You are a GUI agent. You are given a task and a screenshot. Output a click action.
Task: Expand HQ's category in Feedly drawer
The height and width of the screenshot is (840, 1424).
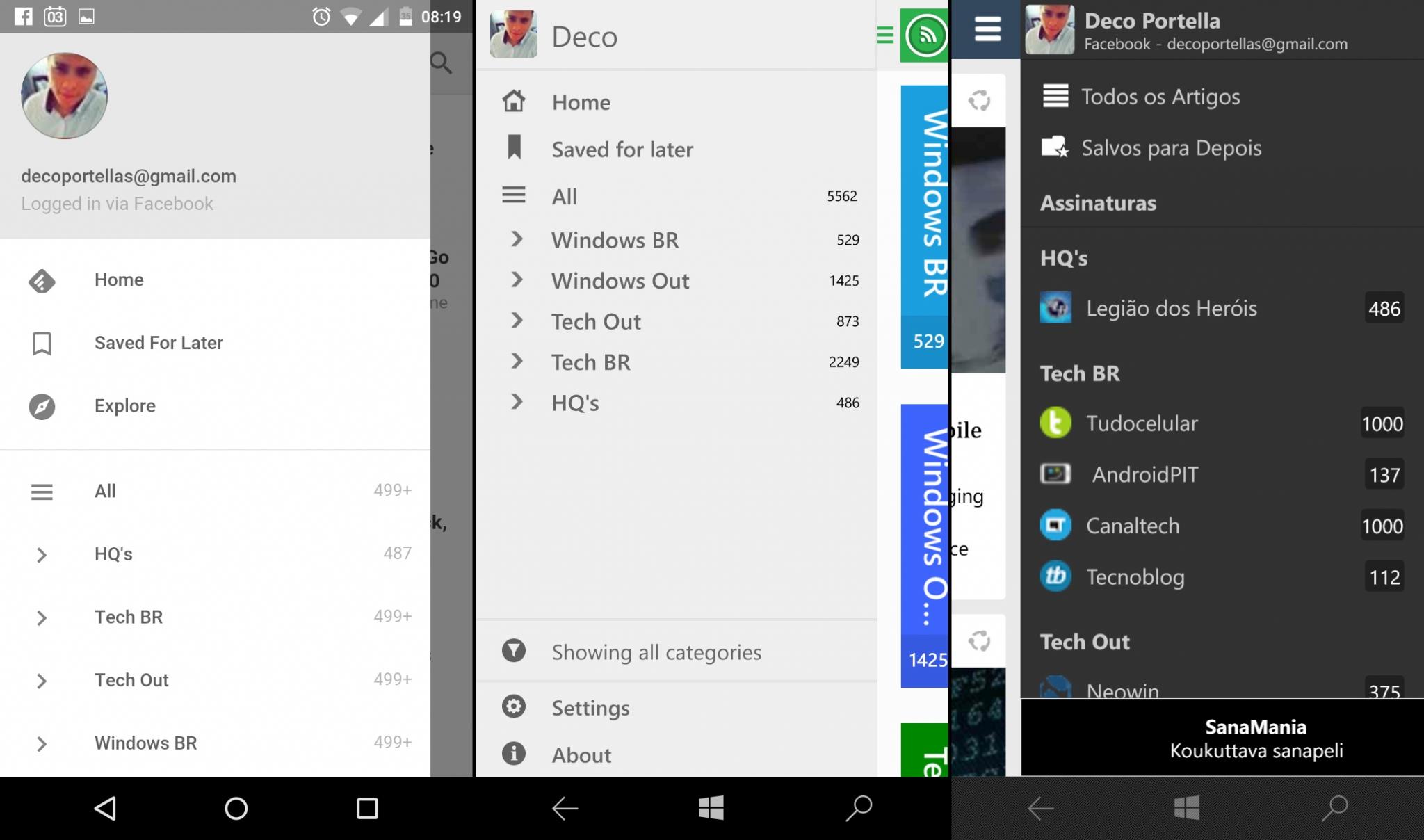pyautogui.click(x=42, y=555)
